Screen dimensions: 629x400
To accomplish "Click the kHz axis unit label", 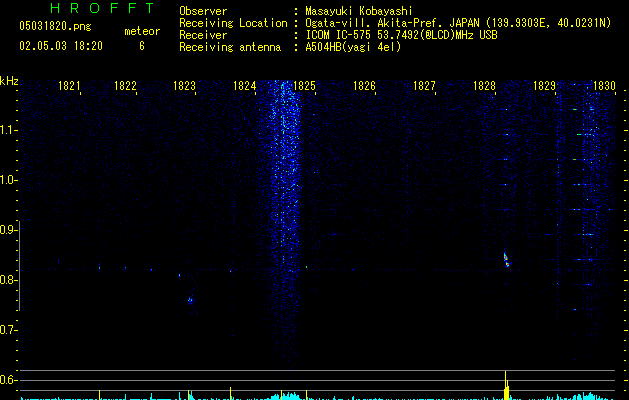I will (x=9, y=81).
